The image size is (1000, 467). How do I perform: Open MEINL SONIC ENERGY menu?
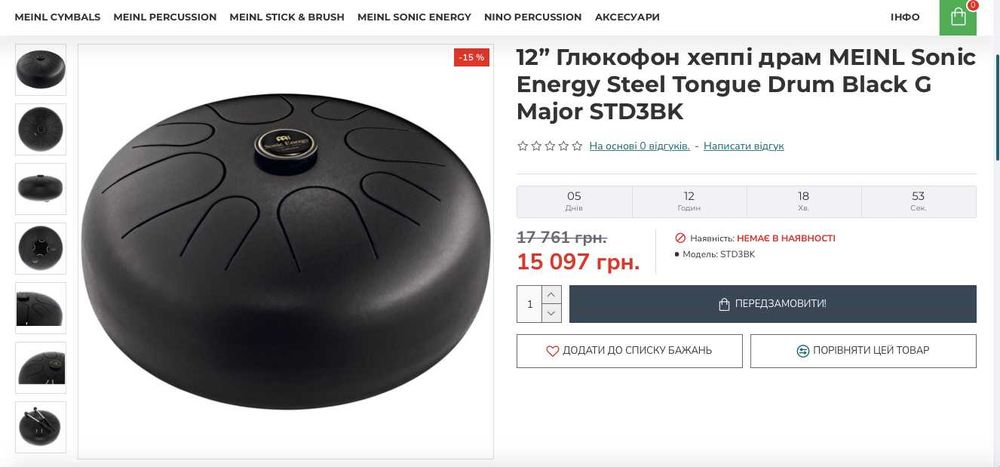coord(414,17)
